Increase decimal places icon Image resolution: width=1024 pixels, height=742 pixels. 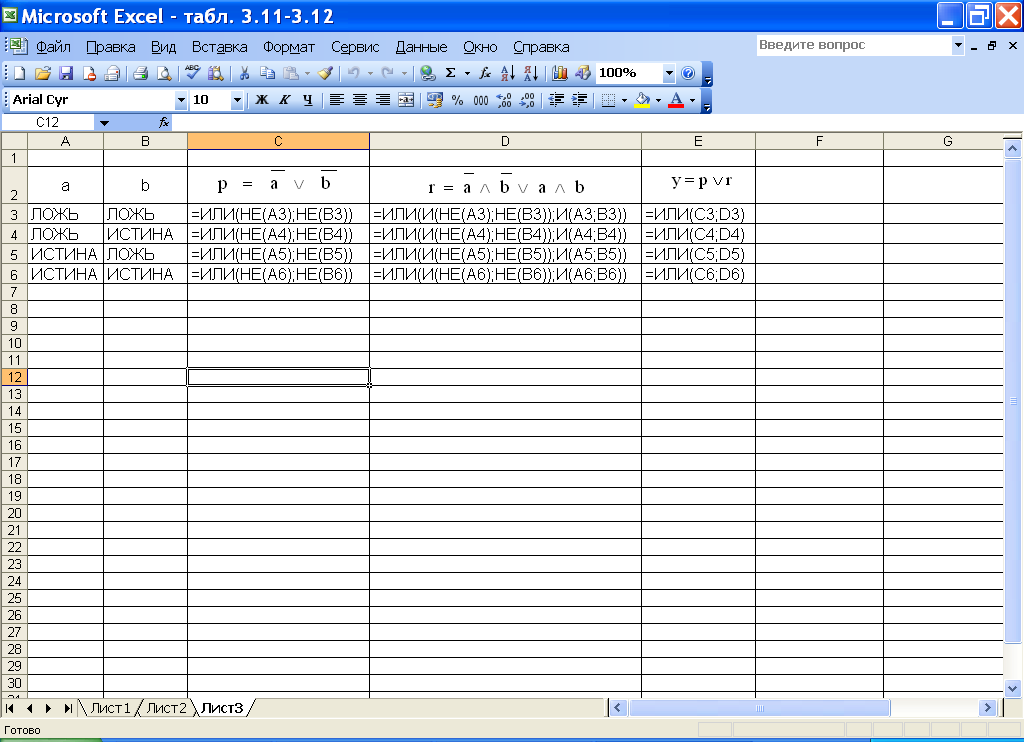pyautogui.click(x=504, y=100)
